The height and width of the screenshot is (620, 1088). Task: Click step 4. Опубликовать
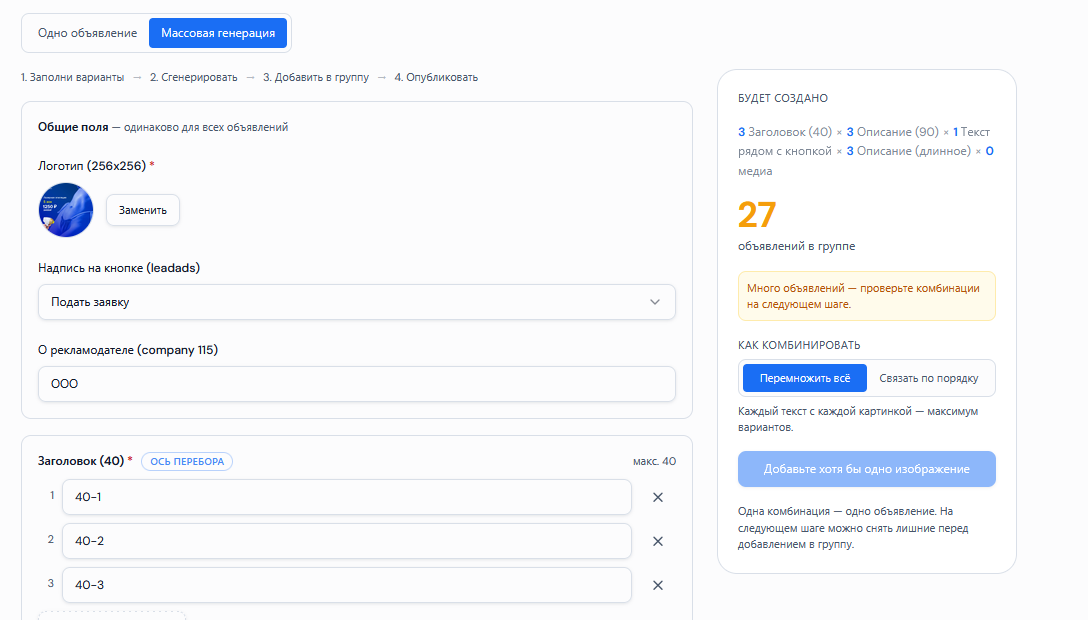click(x=436, y=77)
